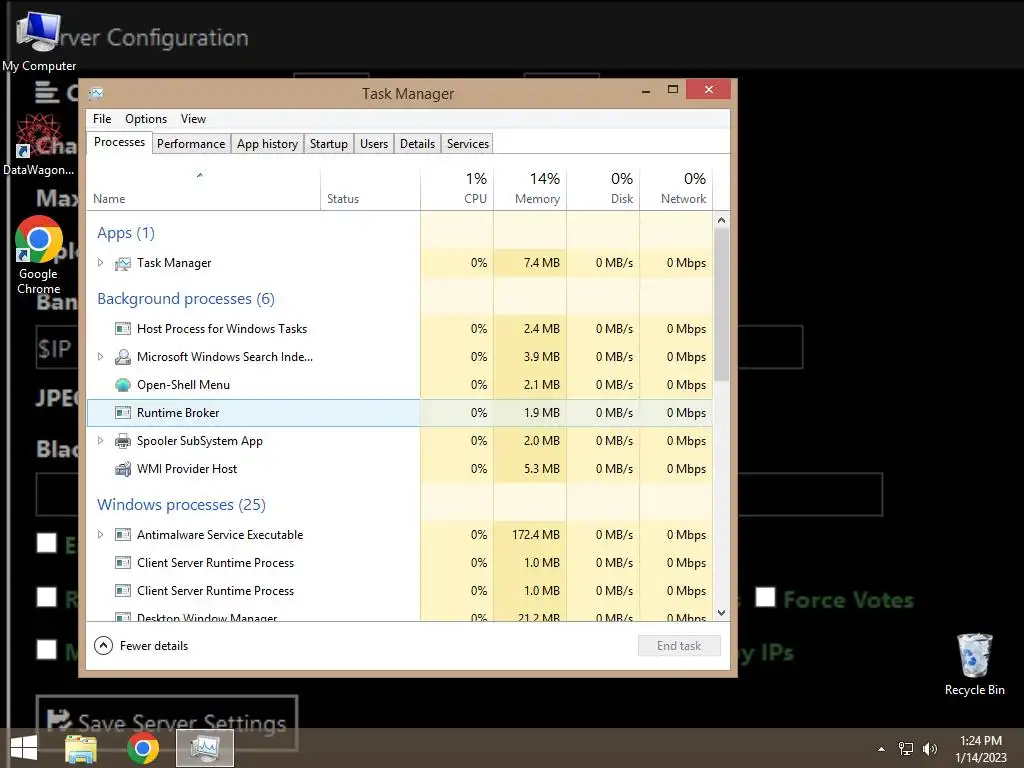The width and height of the screenshot is (1024, 768).
Task: Click the process list scroll down arrow
Action: pos(722,613)
